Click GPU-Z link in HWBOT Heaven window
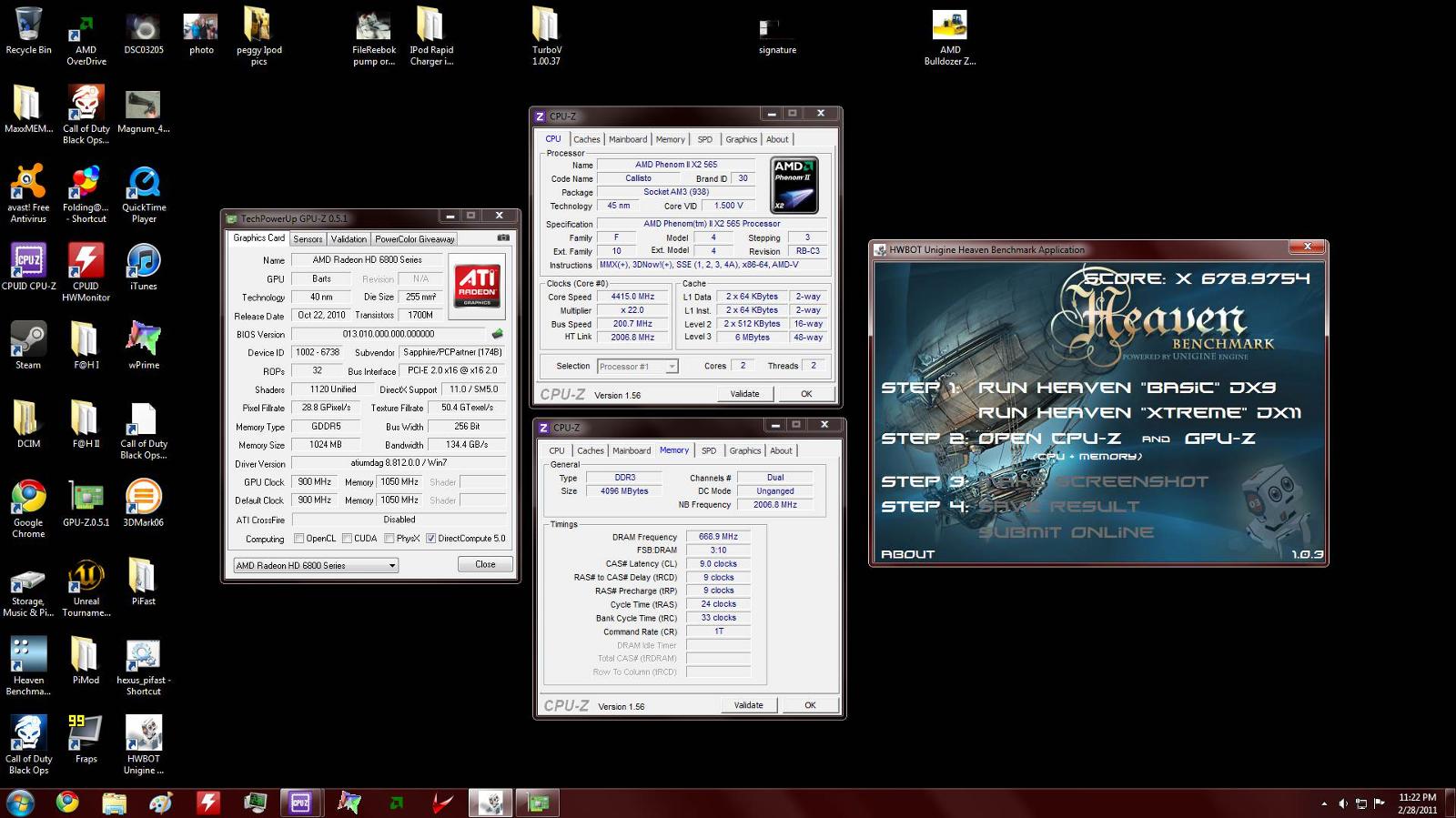 coord(1219,439)
